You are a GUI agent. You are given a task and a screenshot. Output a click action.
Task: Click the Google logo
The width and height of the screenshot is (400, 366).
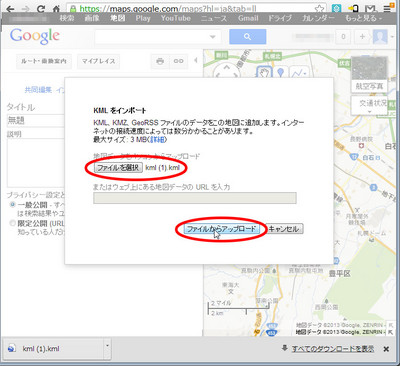pyautogui.click(x=35, y=36)
